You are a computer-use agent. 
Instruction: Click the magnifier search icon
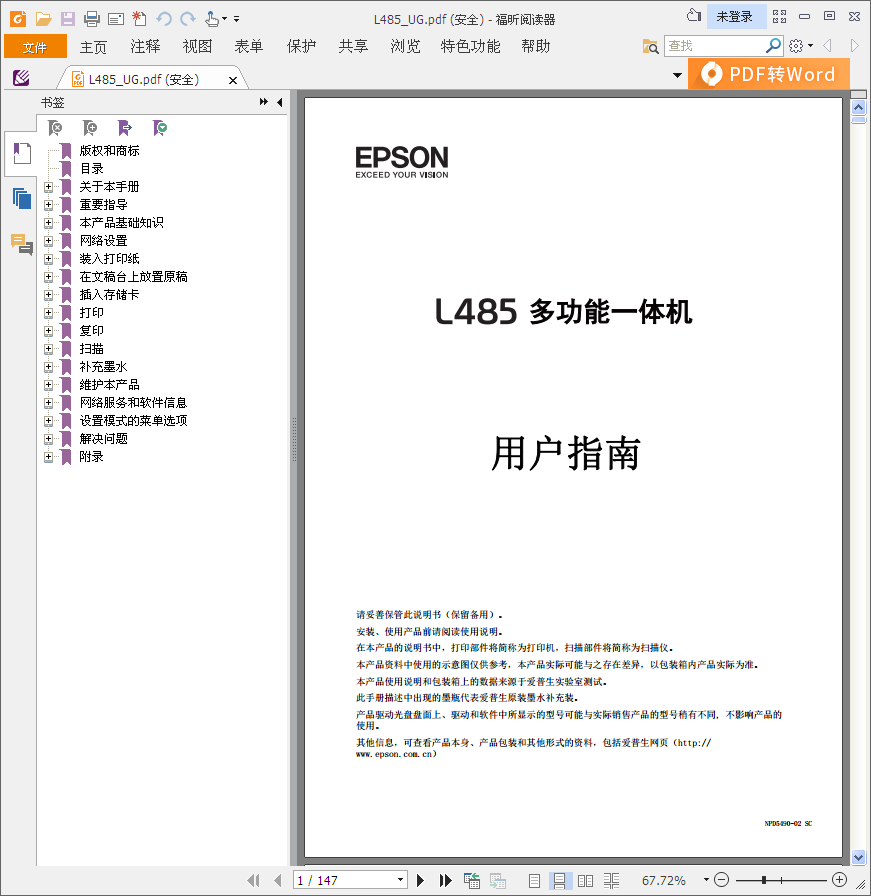(x=773, y=45)
